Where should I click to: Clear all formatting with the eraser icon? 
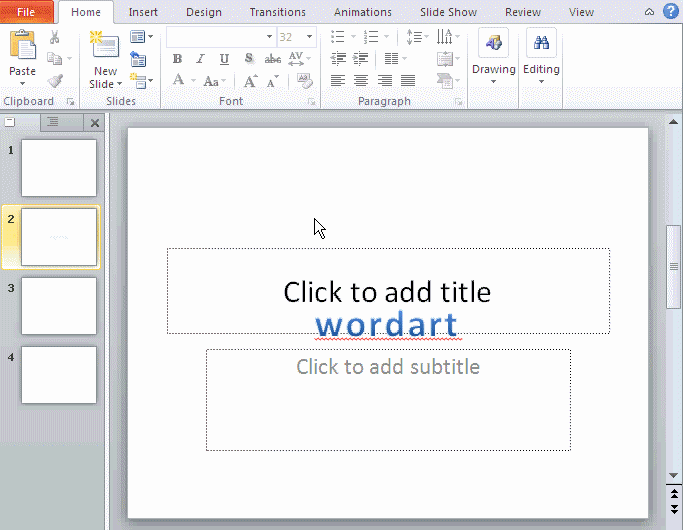click(x=304, y=81)
